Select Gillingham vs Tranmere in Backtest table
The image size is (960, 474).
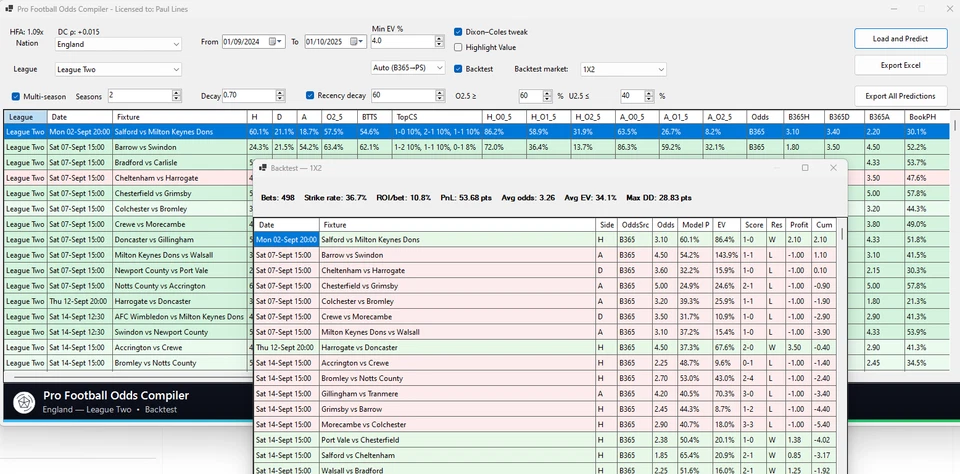(545, 394)
